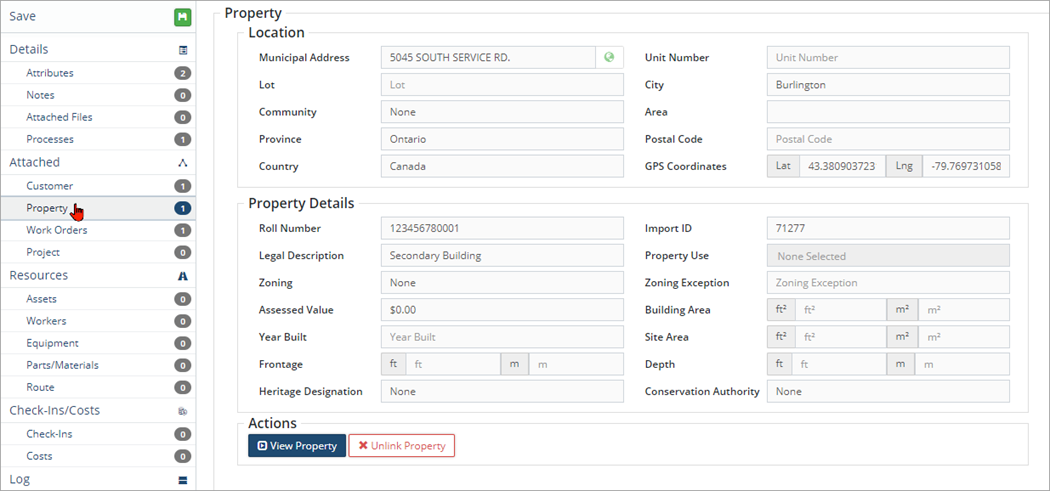Open the Zoning dropdown
1050x491 pixels.
[x=501, y=283]
